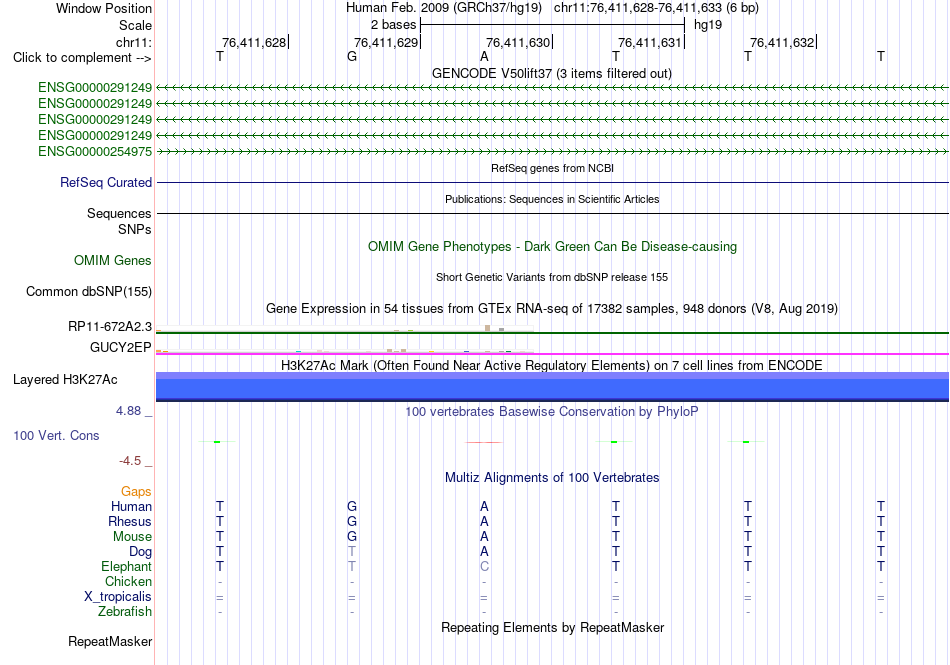Image resolution: width=950 pixels, height=665 pixels.
Task: Click '100 vertebrates Basewise Conservation by PhyloP' title
Action: (x=552, y=412)
